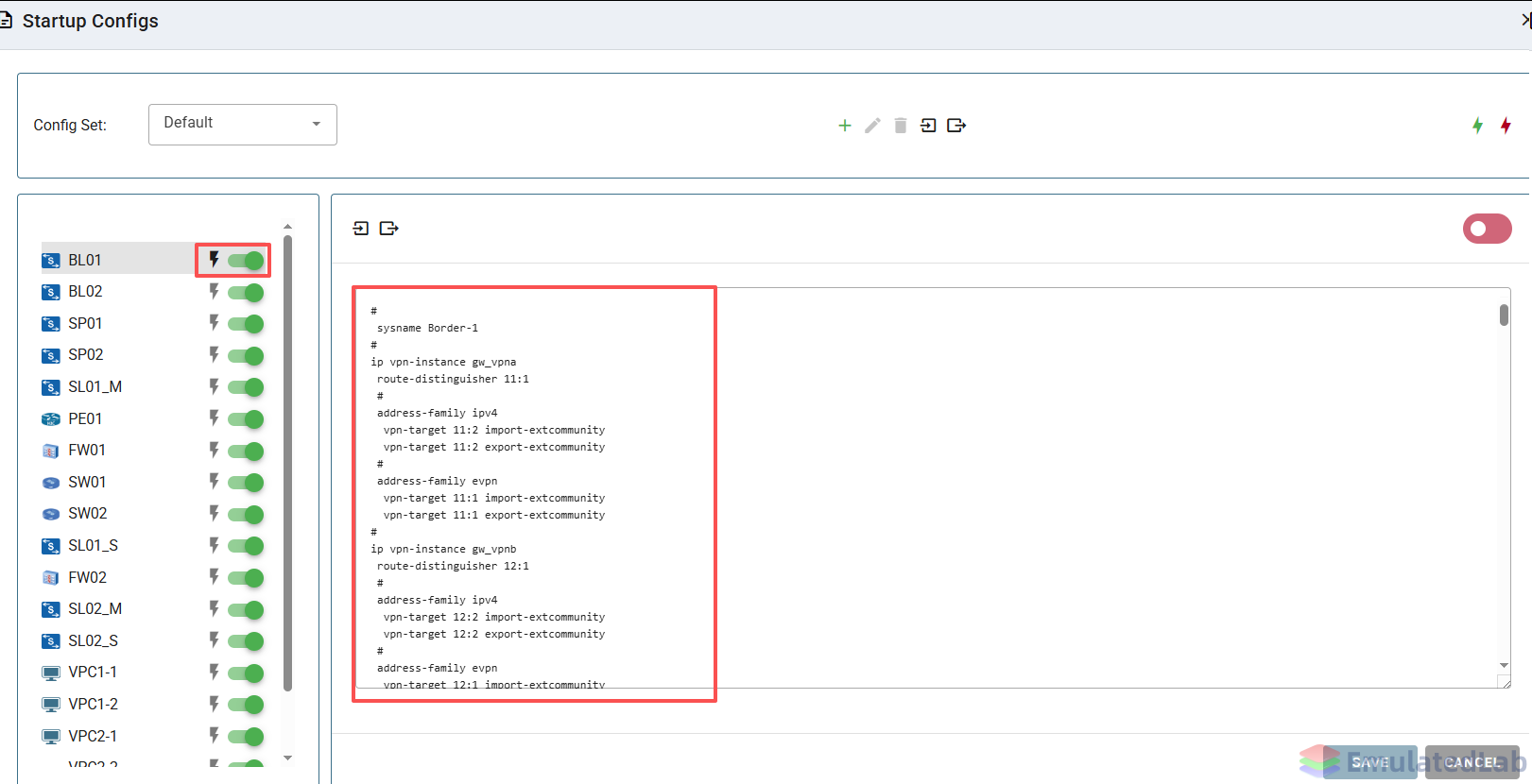Toggle startup config switch for SW02
The image size is (1532, 784).
[x=246, y=515]
